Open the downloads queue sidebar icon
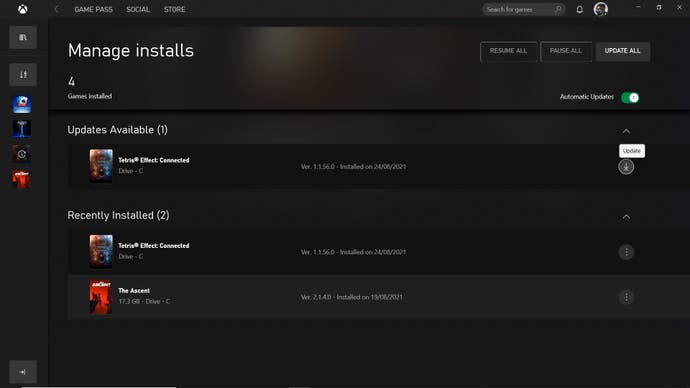 (23, 74)
